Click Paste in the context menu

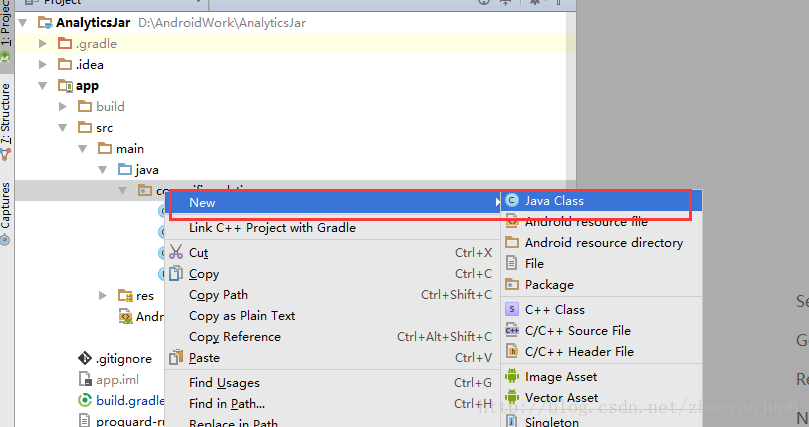(333, 358)
